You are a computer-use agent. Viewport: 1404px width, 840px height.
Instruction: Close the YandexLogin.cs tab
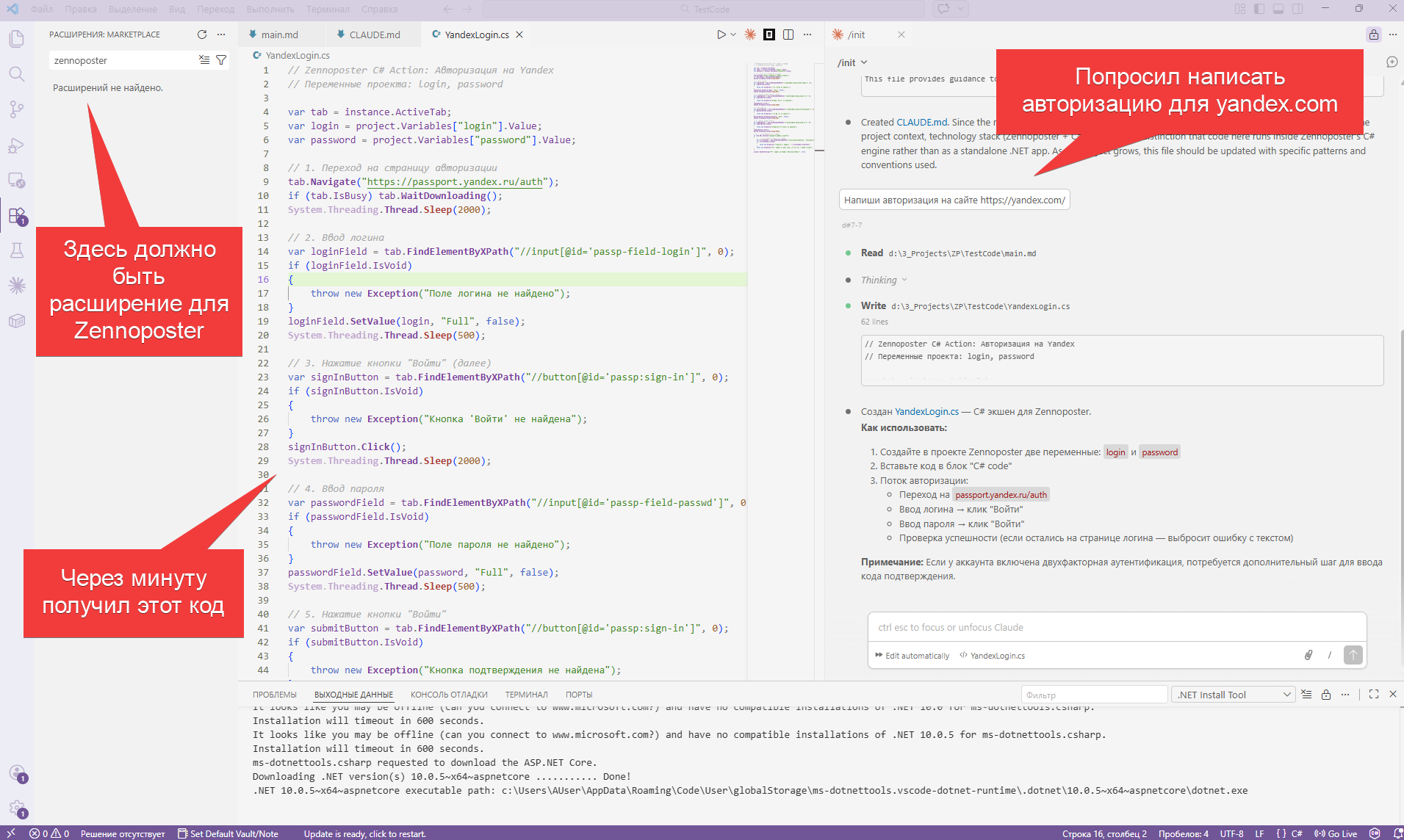tap(519, 35)
